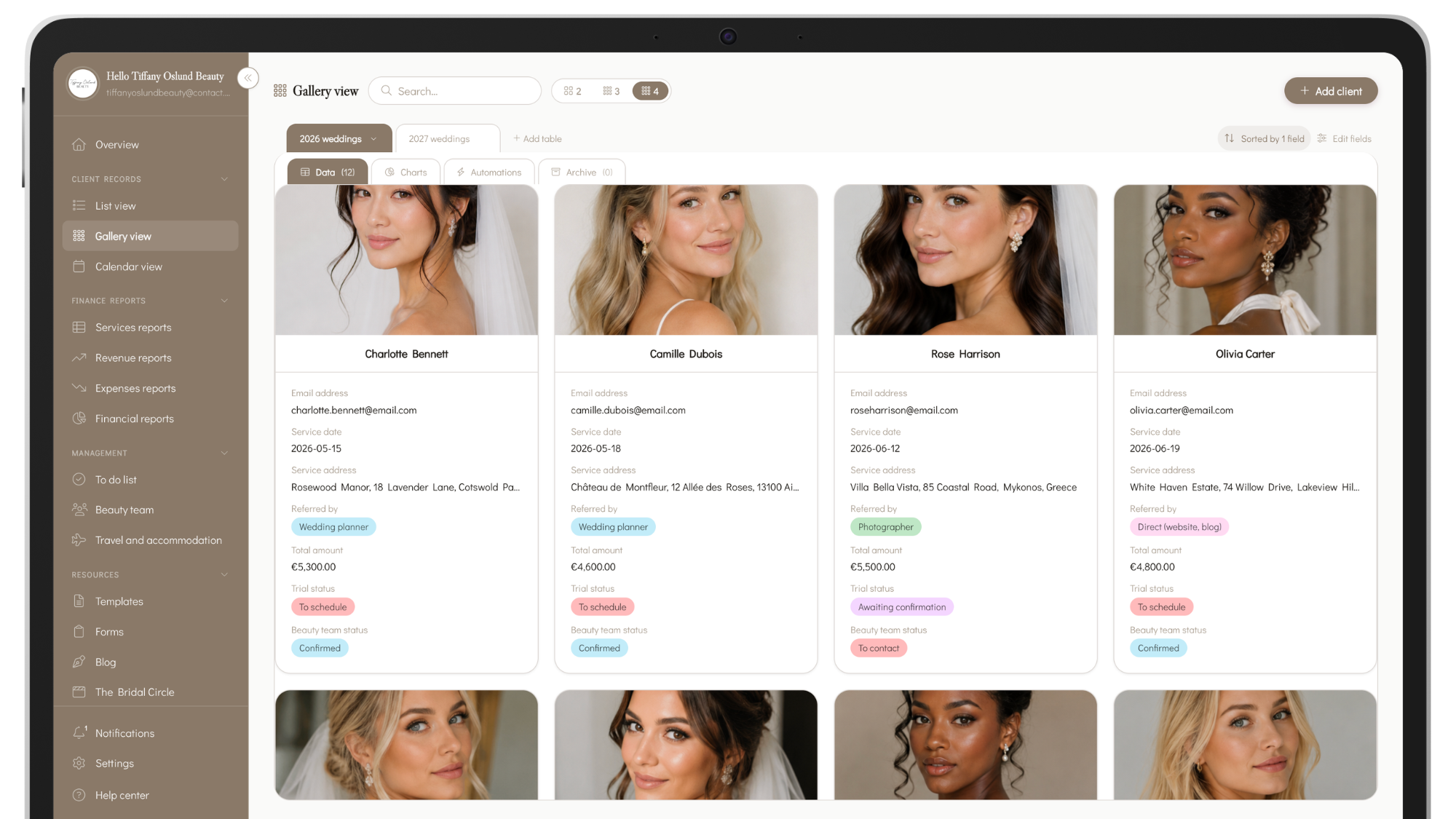Open Blog pen icon

[x=79, y=662]
